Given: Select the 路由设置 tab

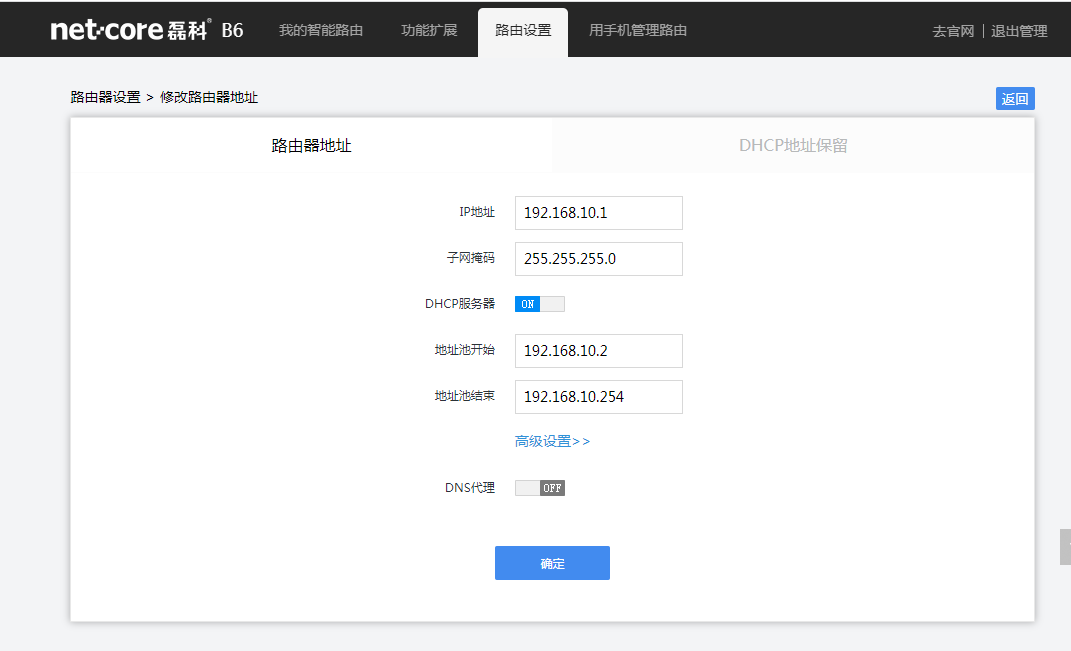Looking at the screenshot, I should pyautogui.click(x=523, y=31).
